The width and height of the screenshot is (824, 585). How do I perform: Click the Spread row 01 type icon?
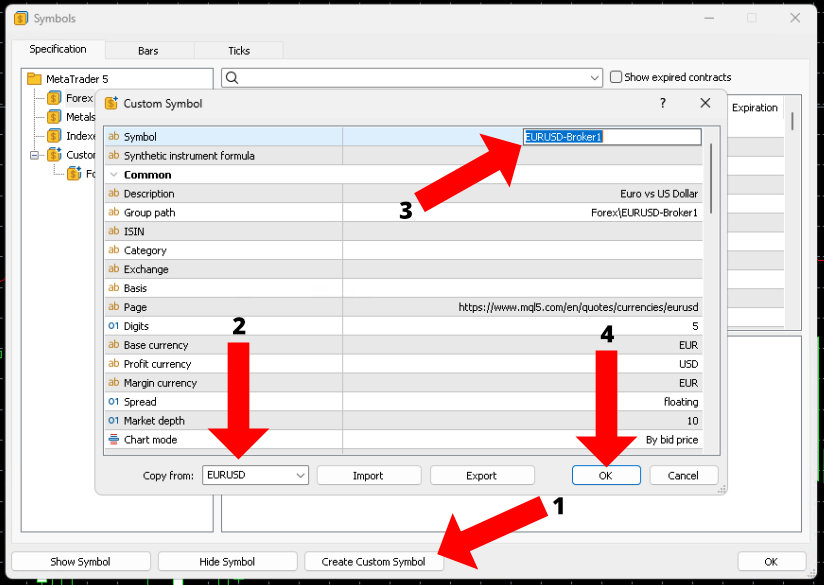(114, 402)
